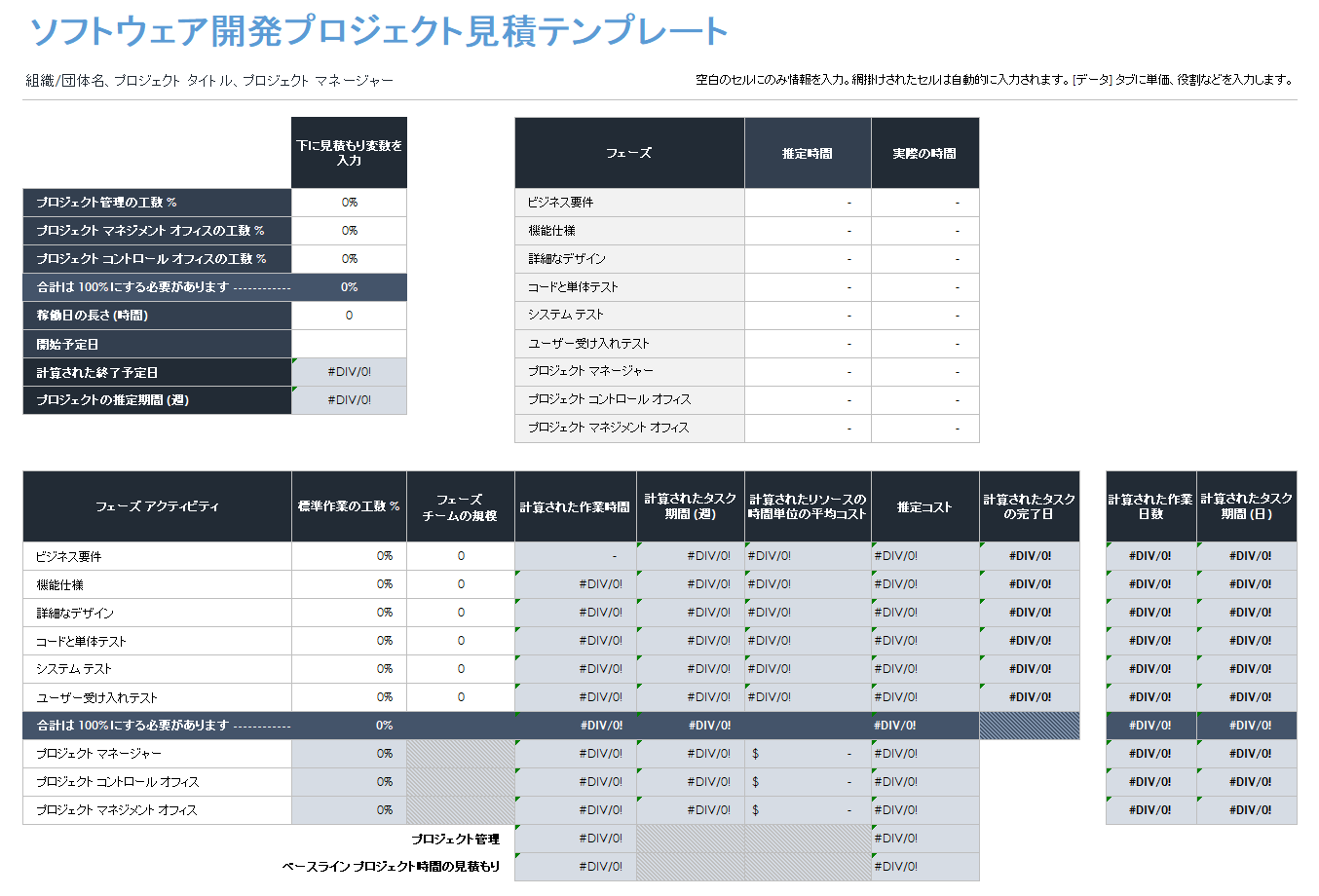
Task: Select ユーザー受け入れテスト in the phase summary table
Action: (629, 344)
